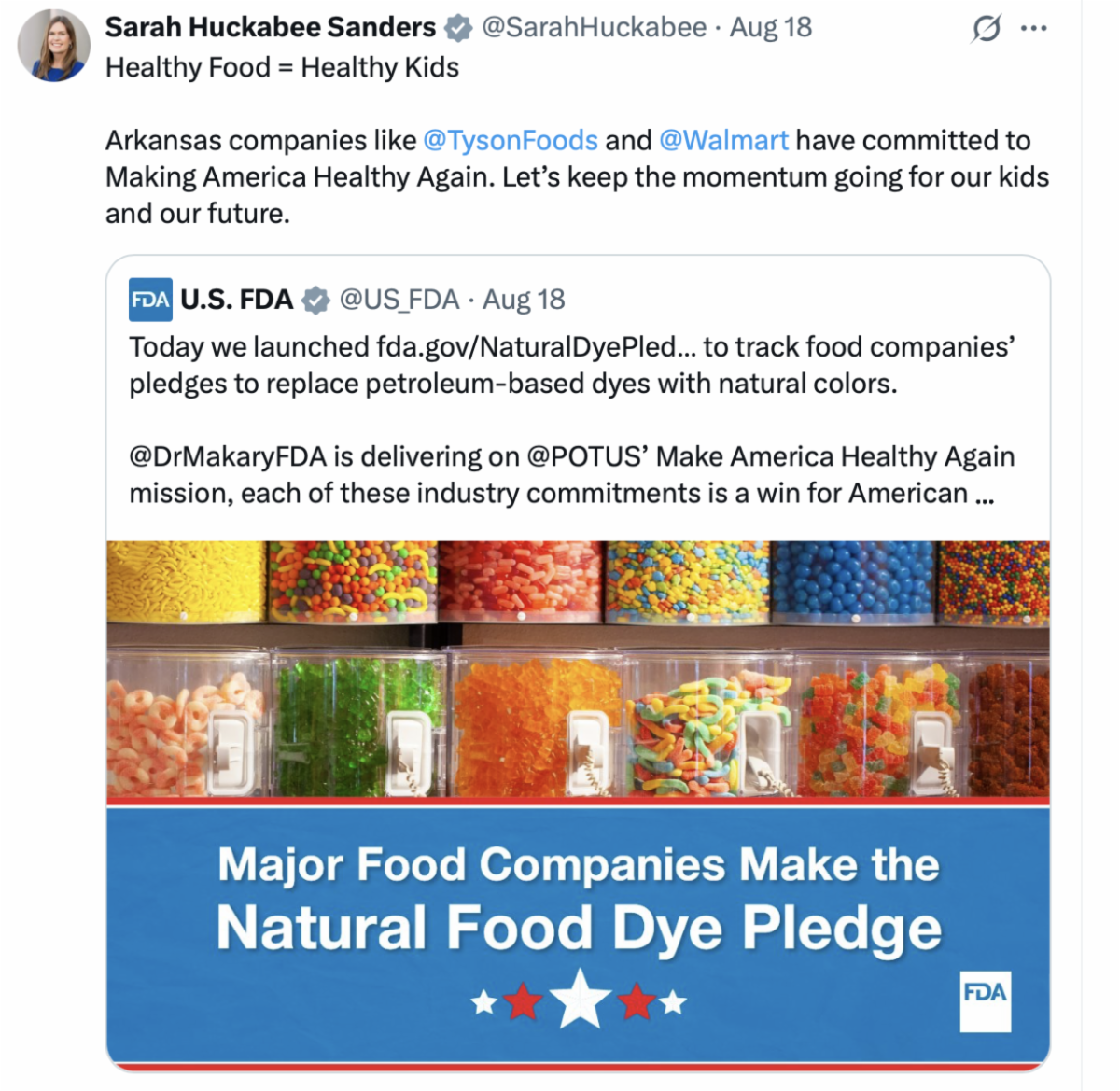Open Sarah Huckabee Sanders profile avatar
Screen dimensions: 1120x1091
coord(54,46)
